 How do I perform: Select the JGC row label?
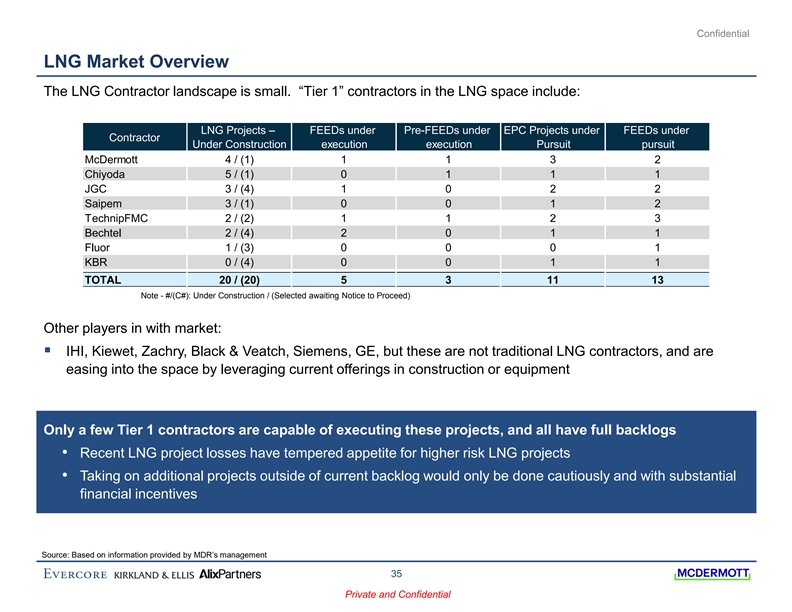95,189
